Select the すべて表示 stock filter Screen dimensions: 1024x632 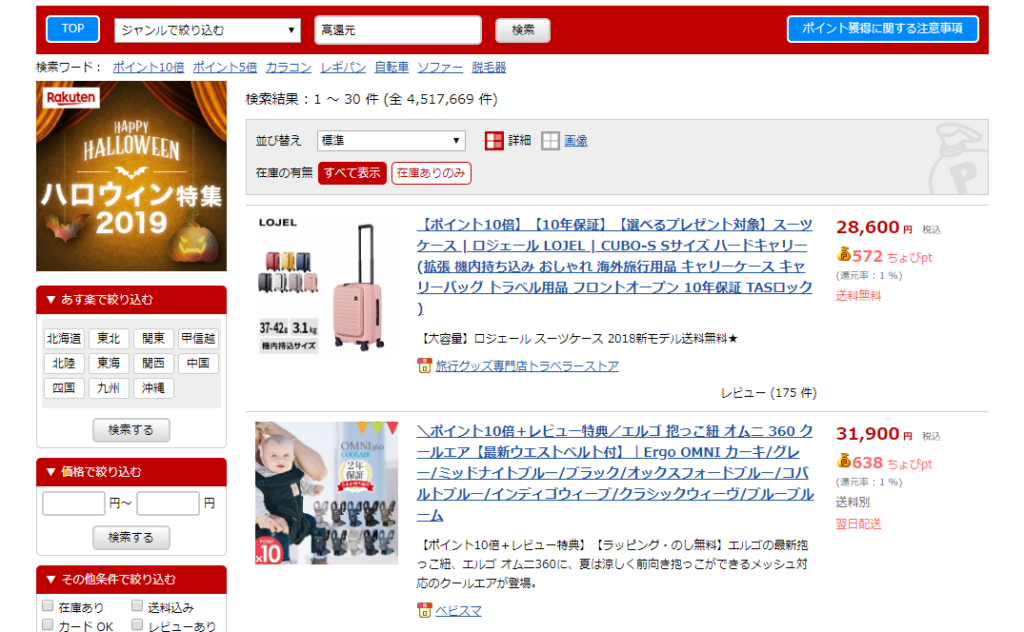(352, 173)
